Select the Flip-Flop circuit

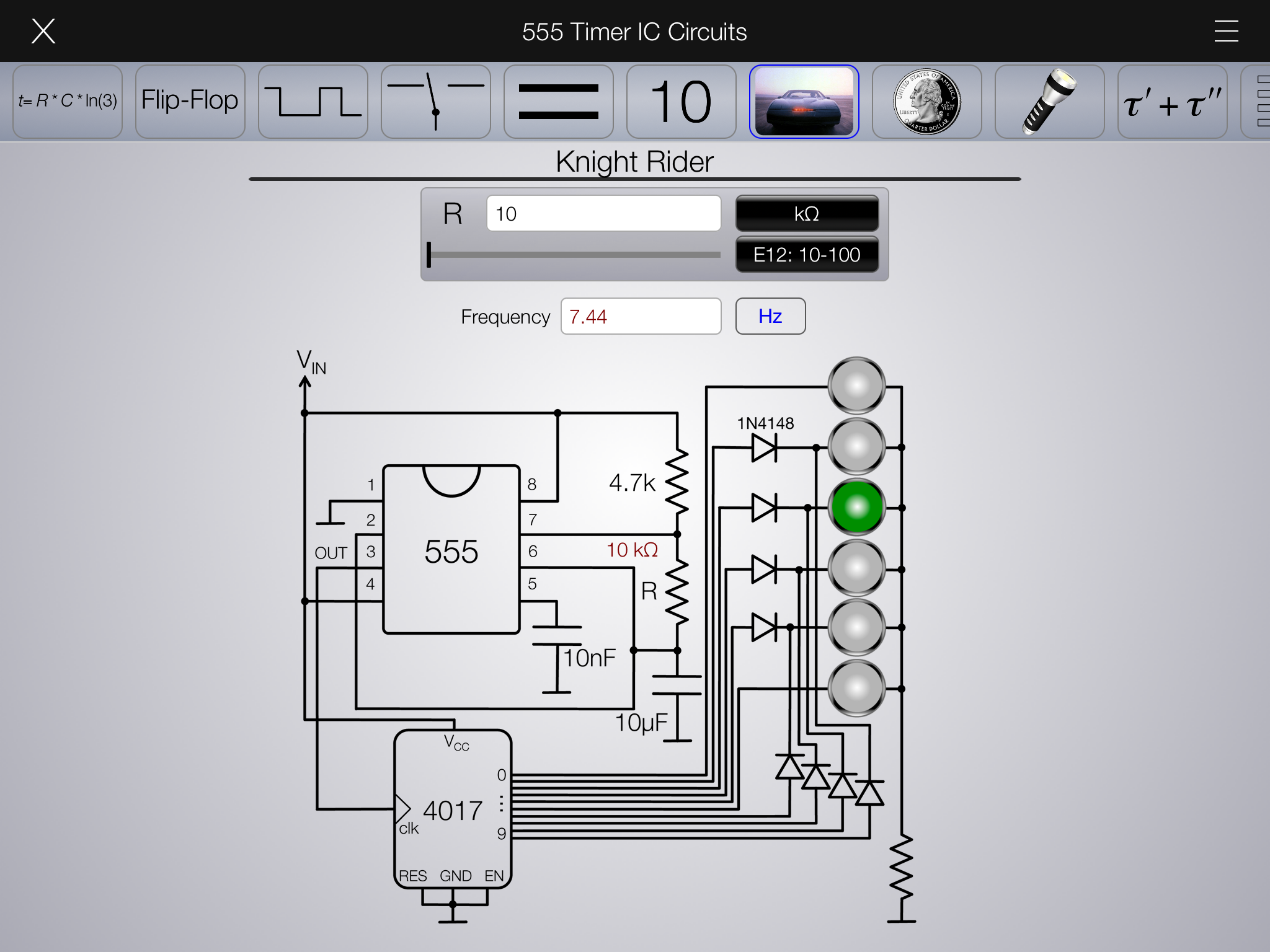point(190,102)
